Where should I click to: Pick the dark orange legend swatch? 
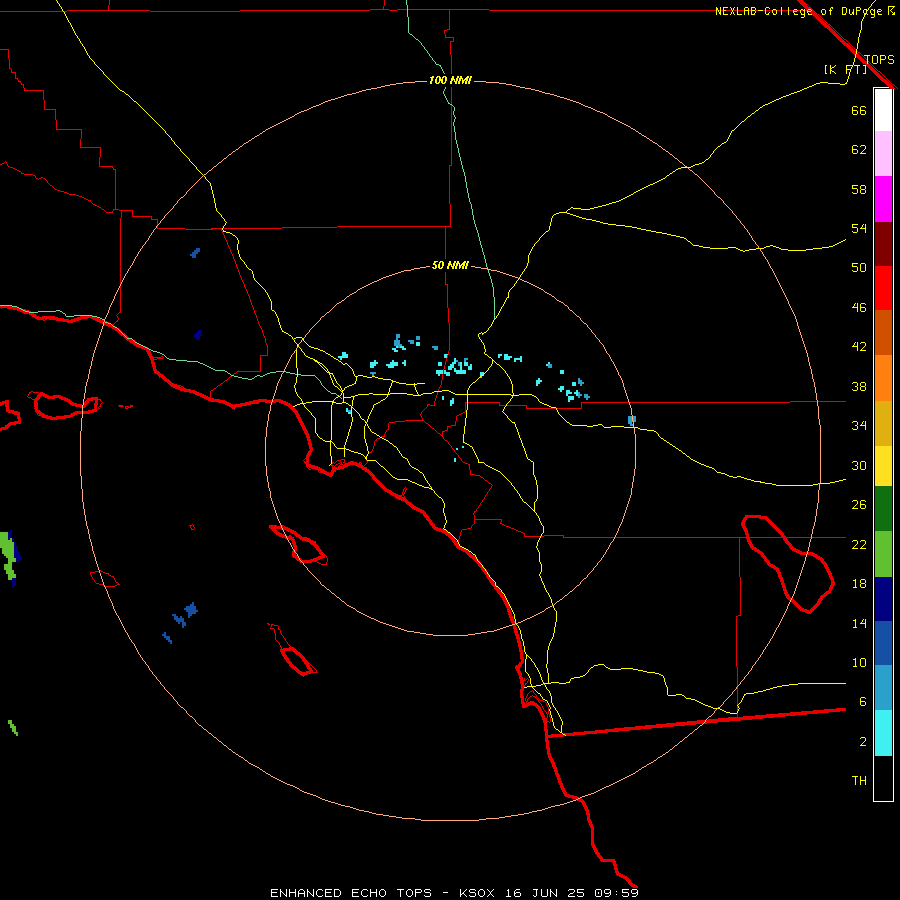point(883,333)
